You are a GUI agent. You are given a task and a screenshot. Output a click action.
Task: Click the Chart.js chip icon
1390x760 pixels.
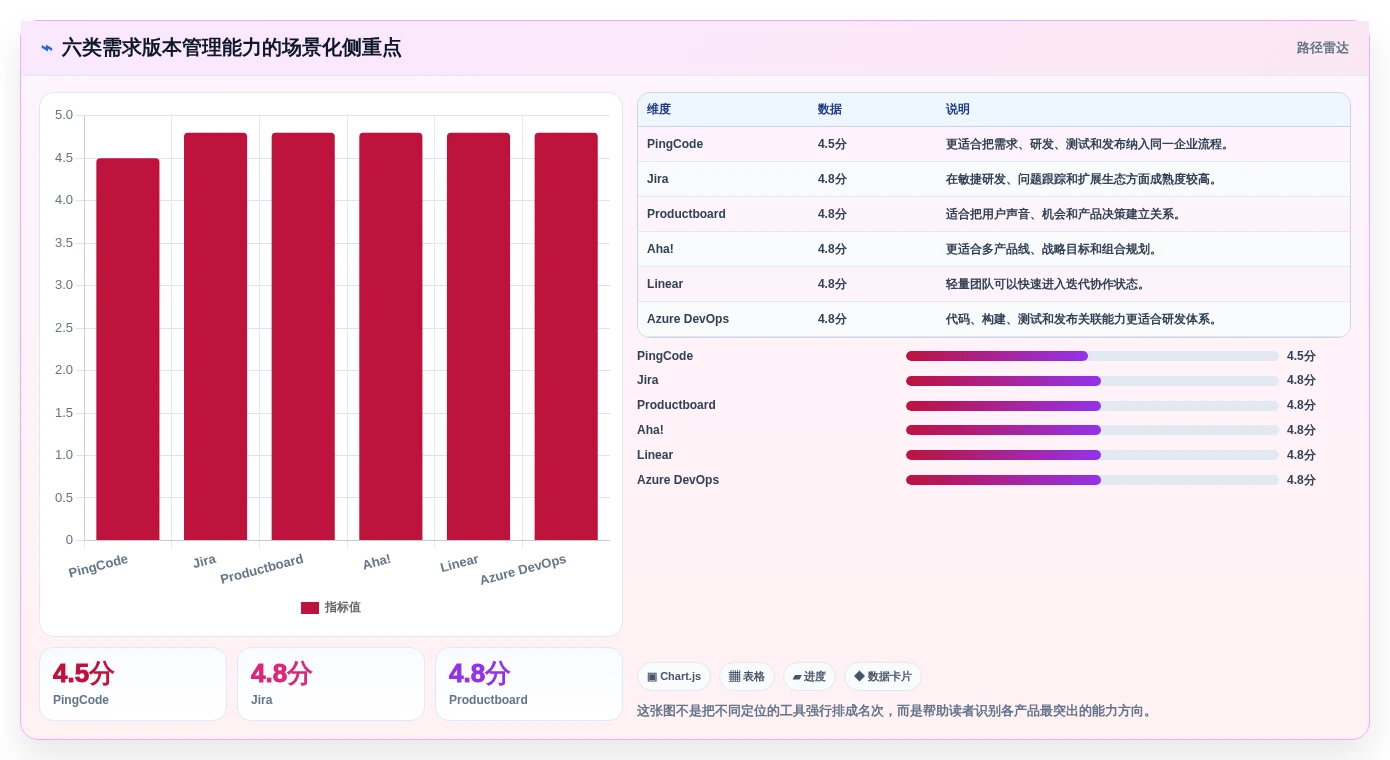[x=652, y=677]
